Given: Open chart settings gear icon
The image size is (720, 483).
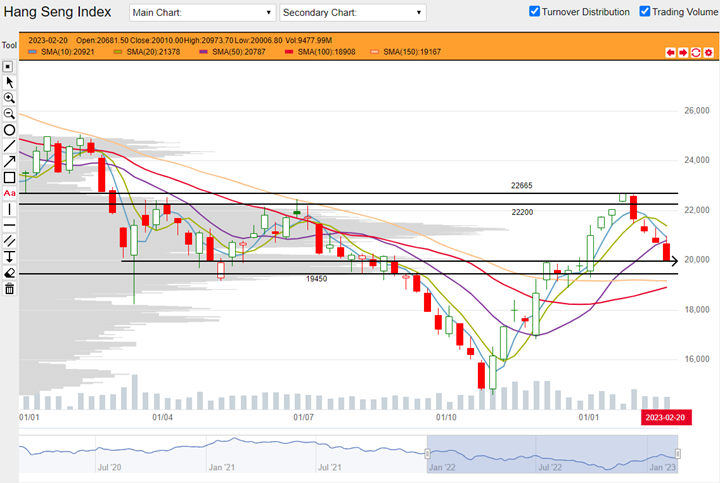Looking at the screenshot, I should point(709,52).
